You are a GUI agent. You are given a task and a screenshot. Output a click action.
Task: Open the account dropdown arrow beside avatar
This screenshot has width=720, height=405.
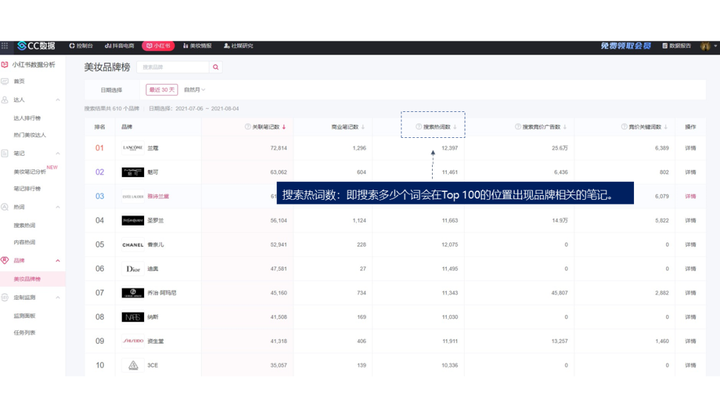click(x=715, y=46)
